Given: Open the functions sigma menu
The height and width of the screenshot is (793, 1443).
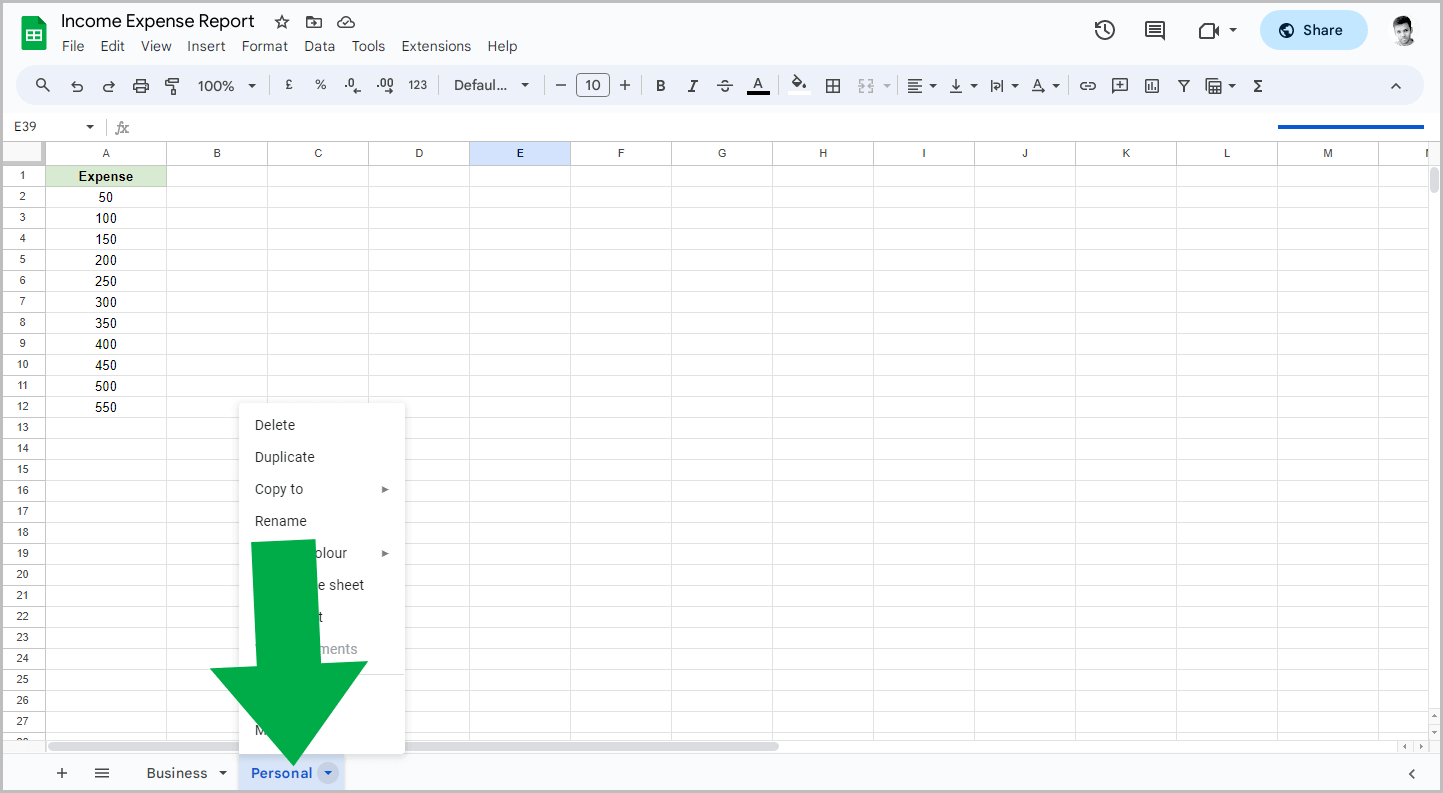Looking at the screenshot, I should point(1258,86).
